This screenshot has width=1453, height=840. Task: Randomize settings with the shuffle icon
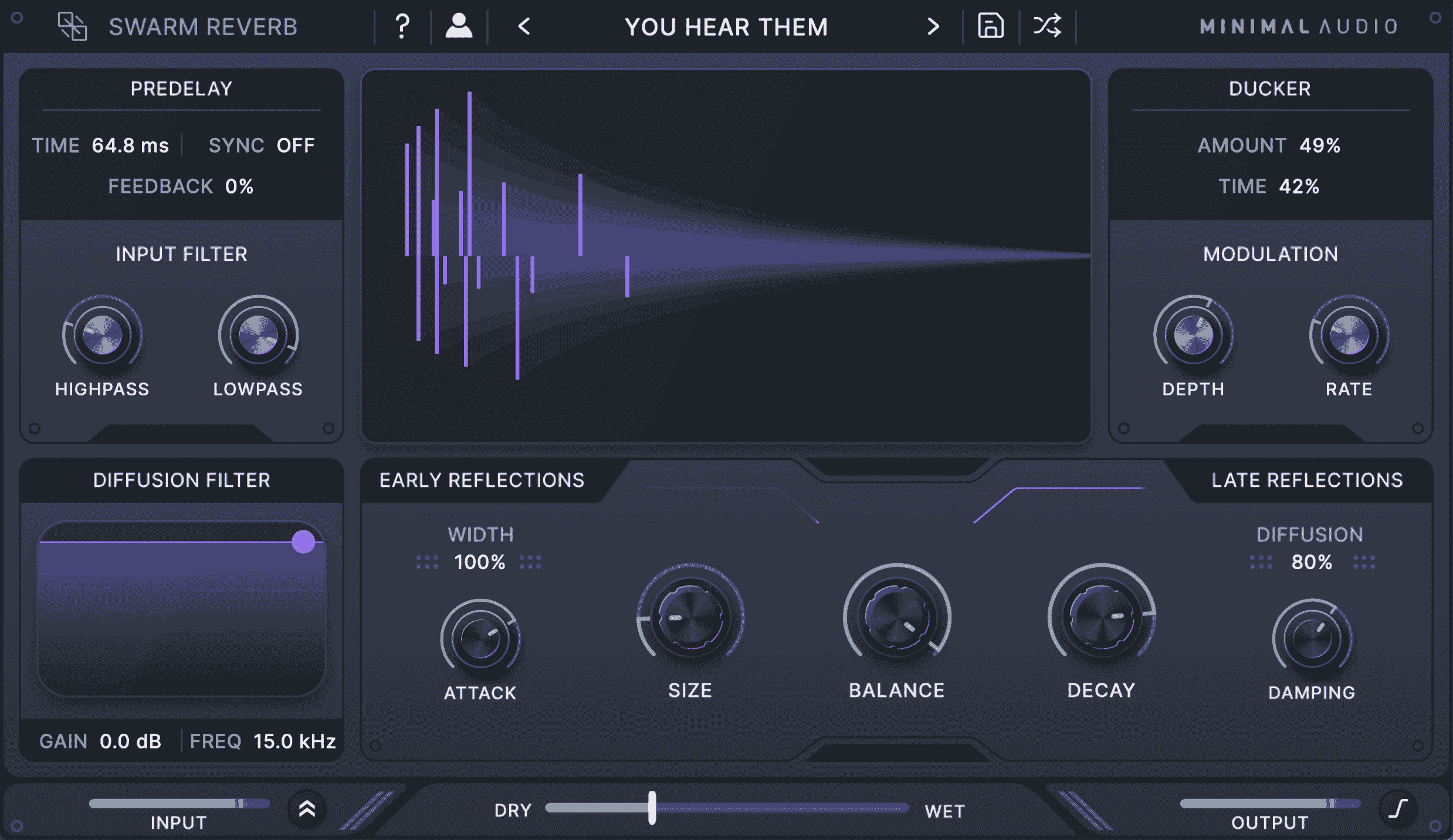tap(1048, 25)
